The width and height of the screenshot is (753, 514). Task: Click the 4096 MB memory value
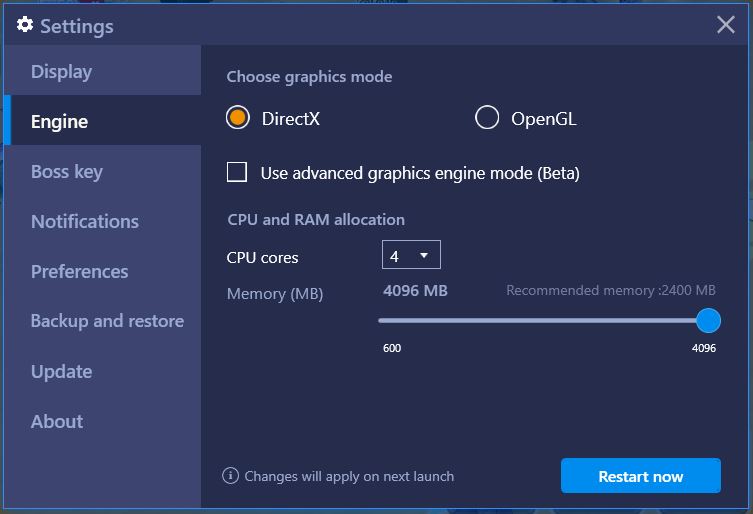pos(415,291)
